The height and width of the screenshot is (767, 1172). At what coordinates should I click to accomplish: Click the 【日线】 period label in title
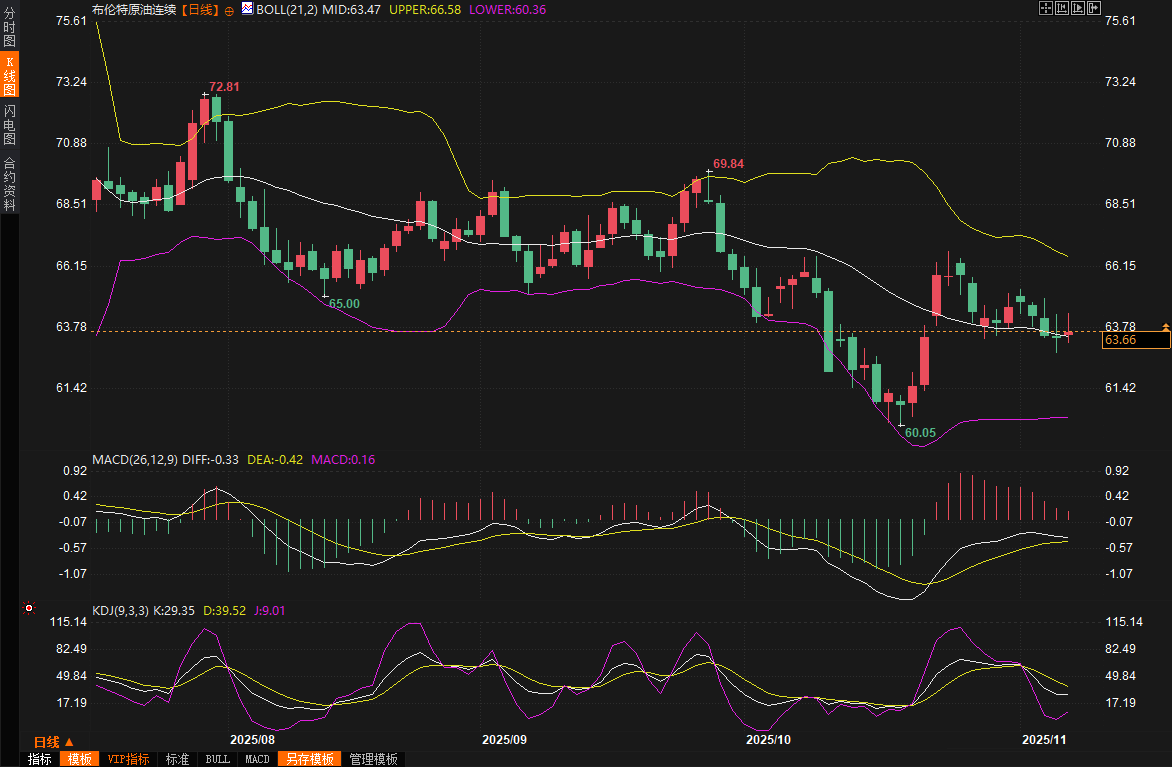tap(201, 9)
